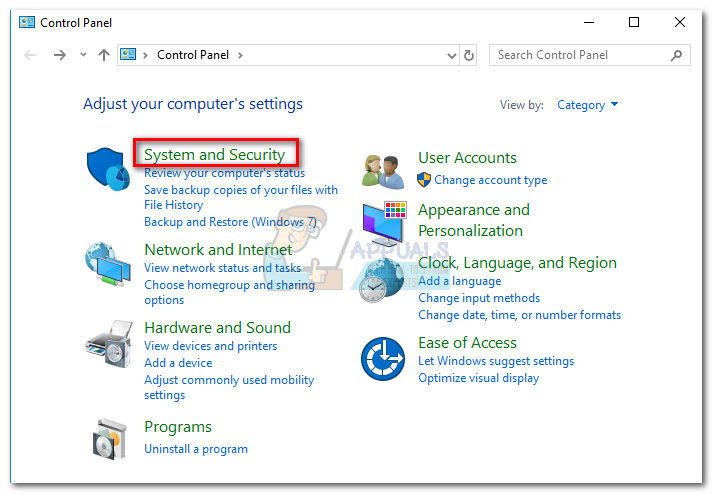Click the Control Panel breadcrumb in address bar
The height and width of the screenshot is (494, 713).
[194, 55]
